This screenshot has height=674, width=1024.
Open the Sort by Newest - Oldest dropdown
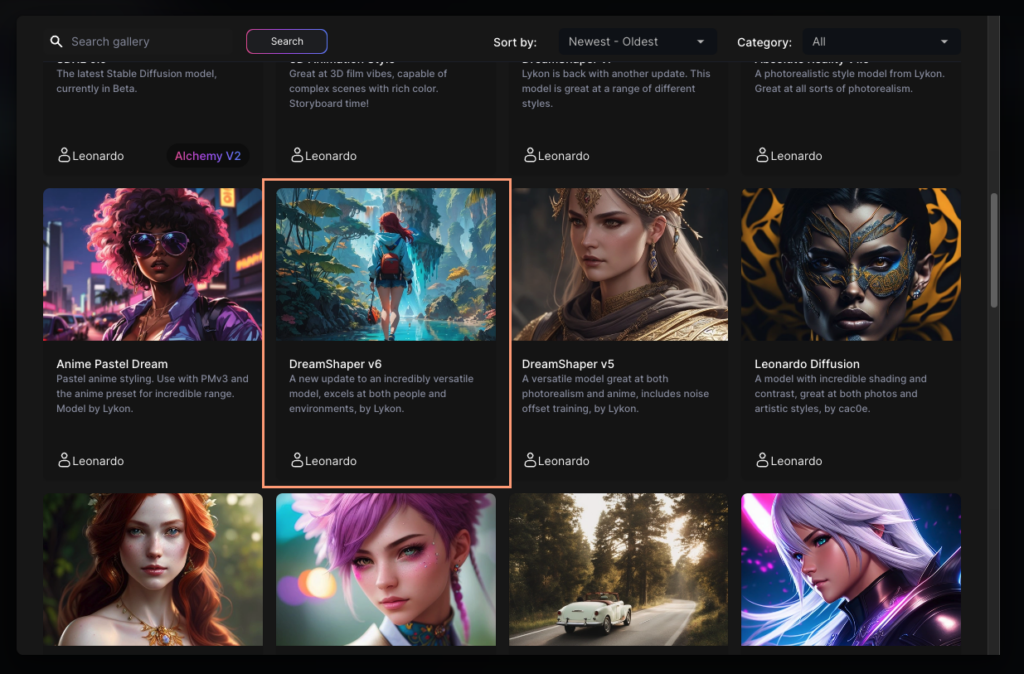pos(636,42)
